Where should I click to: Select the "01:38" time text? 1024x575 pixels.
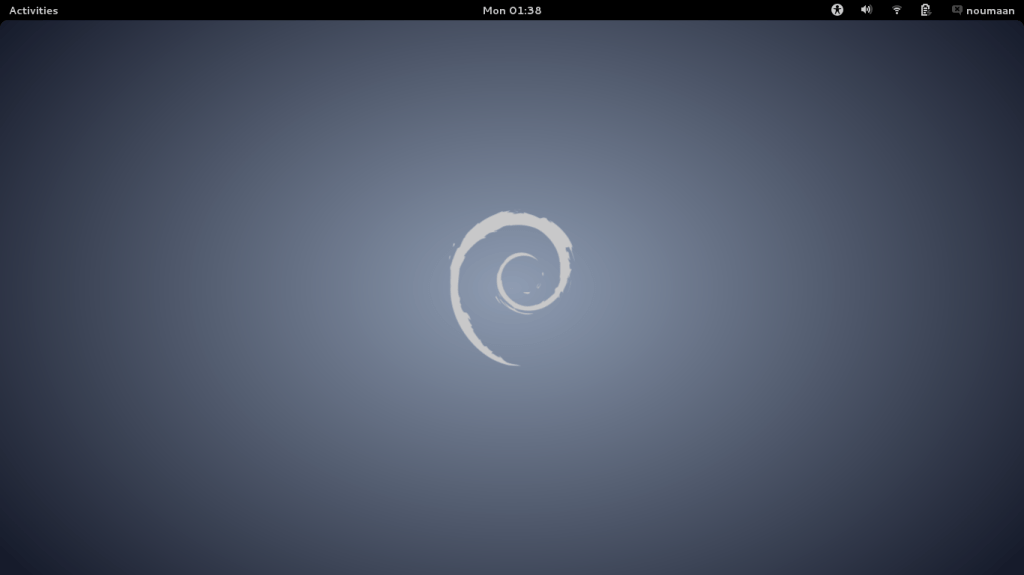click(525, 10)
